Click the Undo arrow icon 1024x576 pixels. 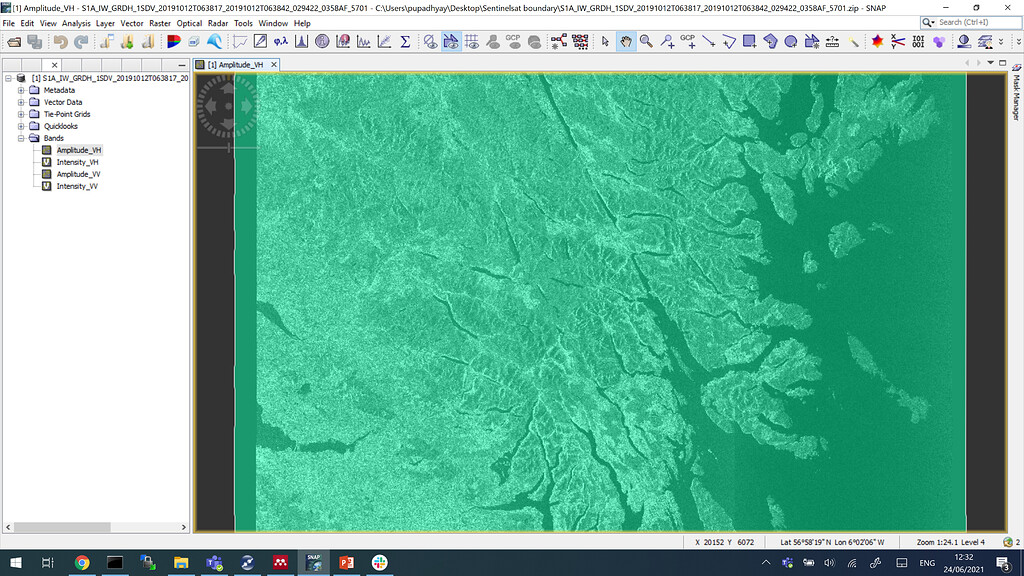coord(60,41)
